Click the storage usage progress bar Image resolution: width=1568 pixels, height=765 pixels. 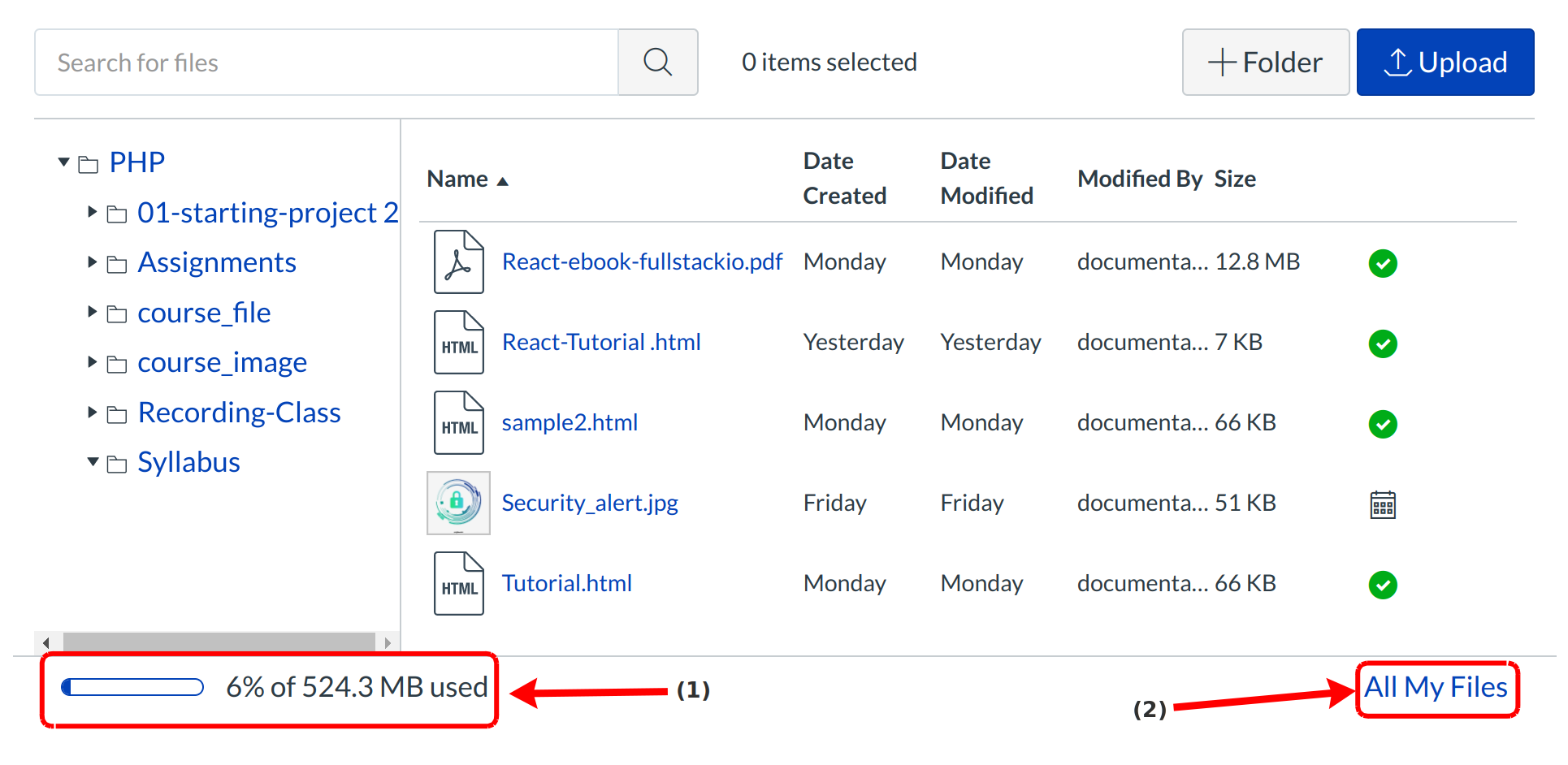click(132, 688)
